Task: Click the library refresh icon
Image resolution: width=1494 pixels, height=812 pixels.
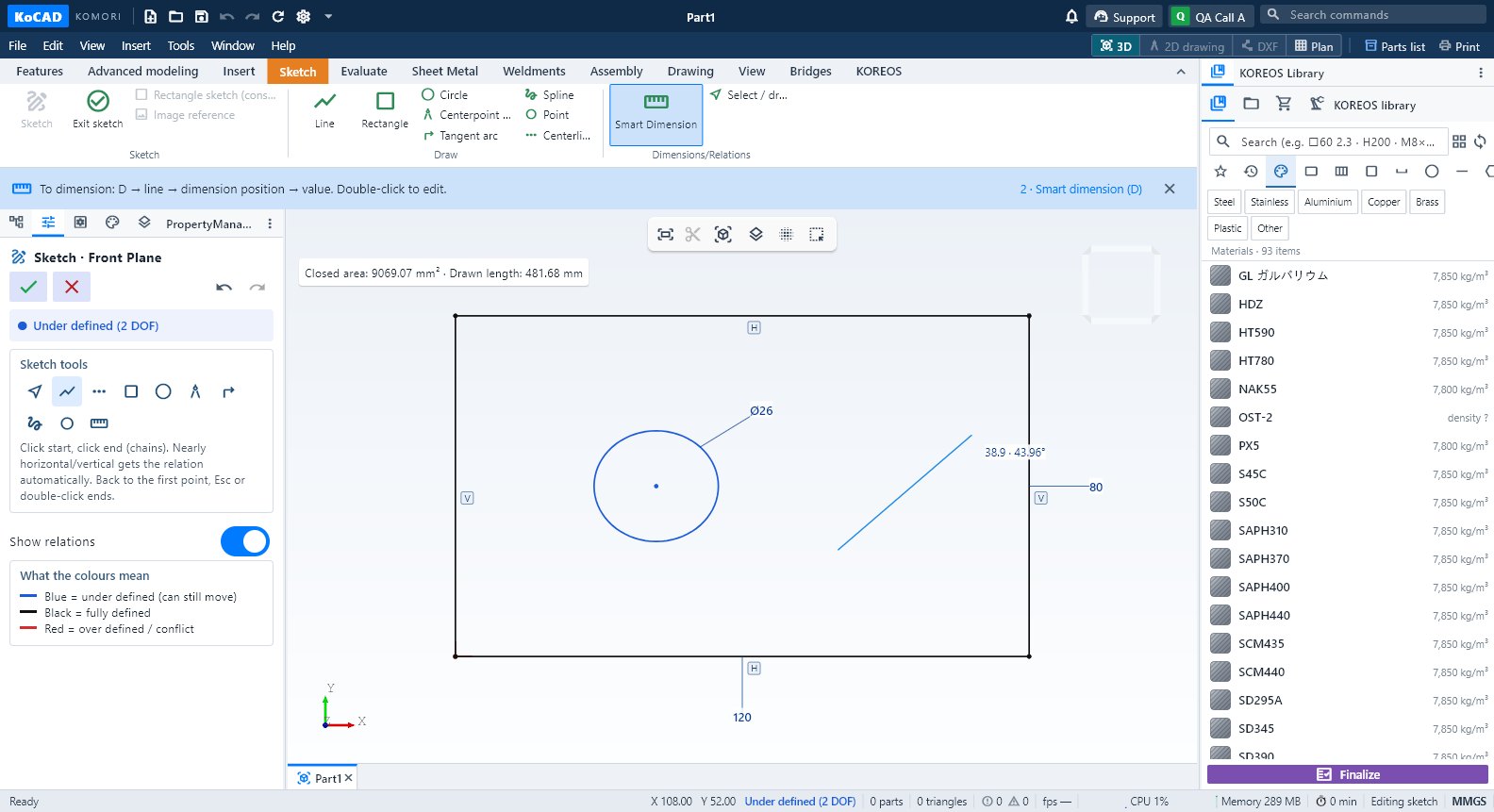Action: [x=1481, y=141]
